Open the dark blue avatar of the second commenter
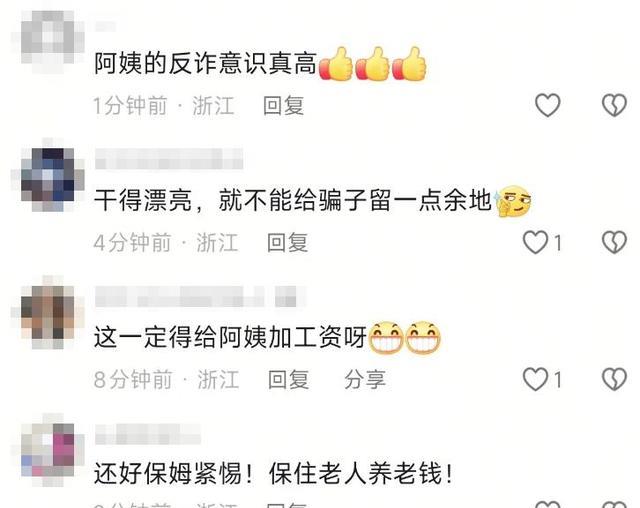 pyautogui.click(x=48, y=175)
